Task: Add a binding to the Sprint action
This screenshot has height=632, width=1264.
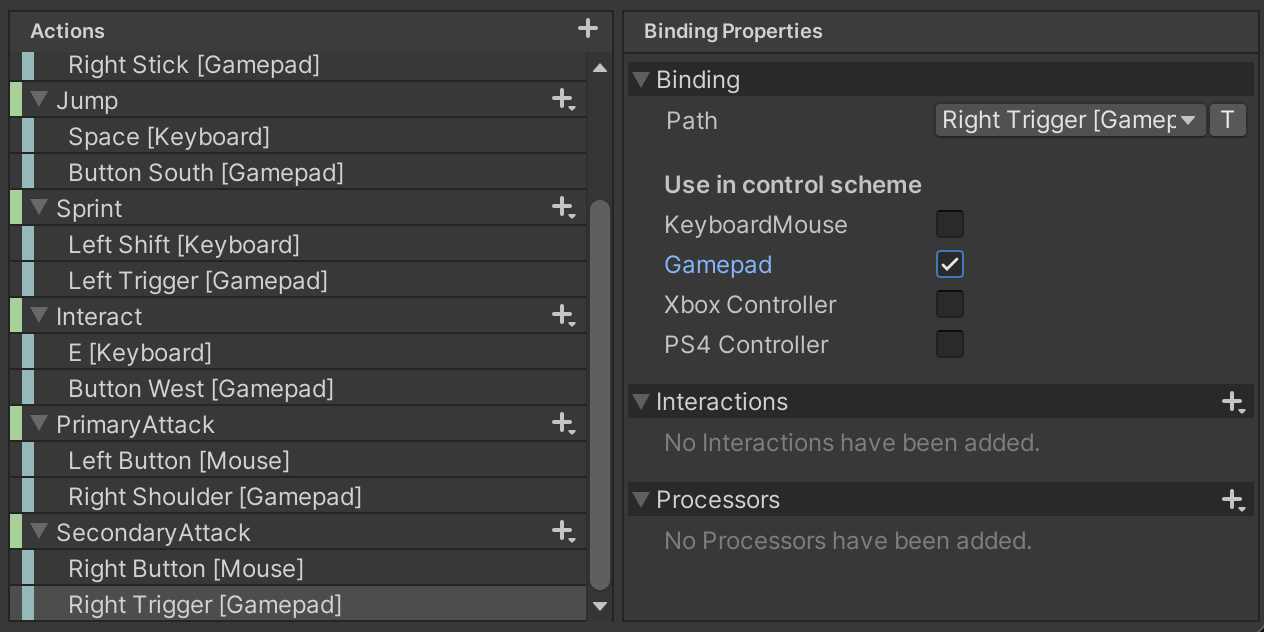Action: click(x=563, y=208)
